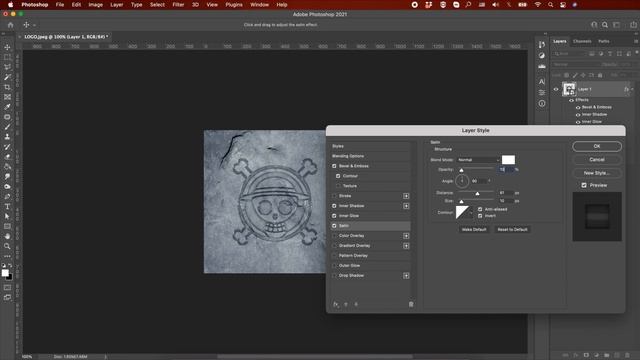This screenshot has width=640, height=360.
Task: Toggle the Inner Glow checkbox
Action: pos(334,216)
